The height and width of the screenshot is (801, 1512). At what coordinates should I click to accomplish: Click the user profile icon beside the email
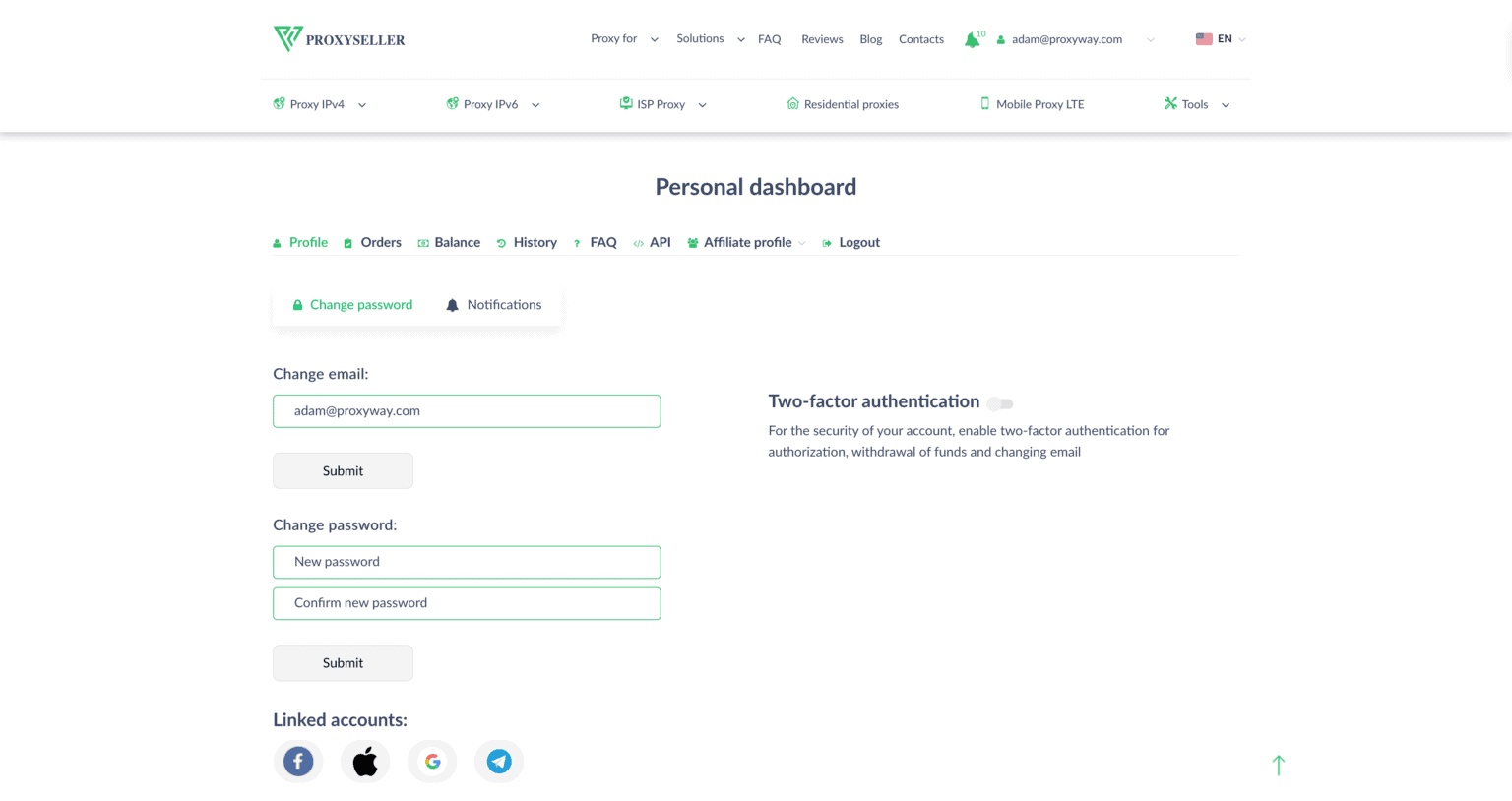click(1000, 40)
